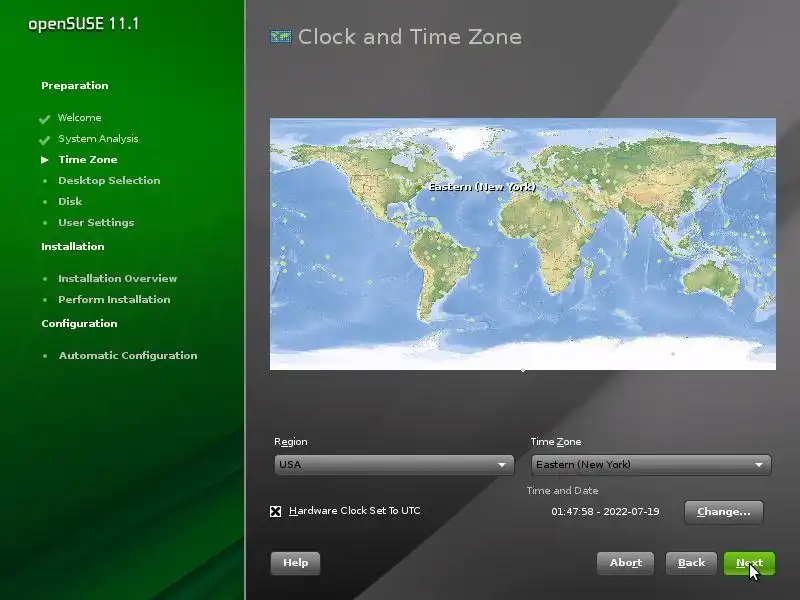Image resolution: width=800 pixels, height=600 pixels.
Task: Select Disk step in sidebar
Action: (70, 202)
